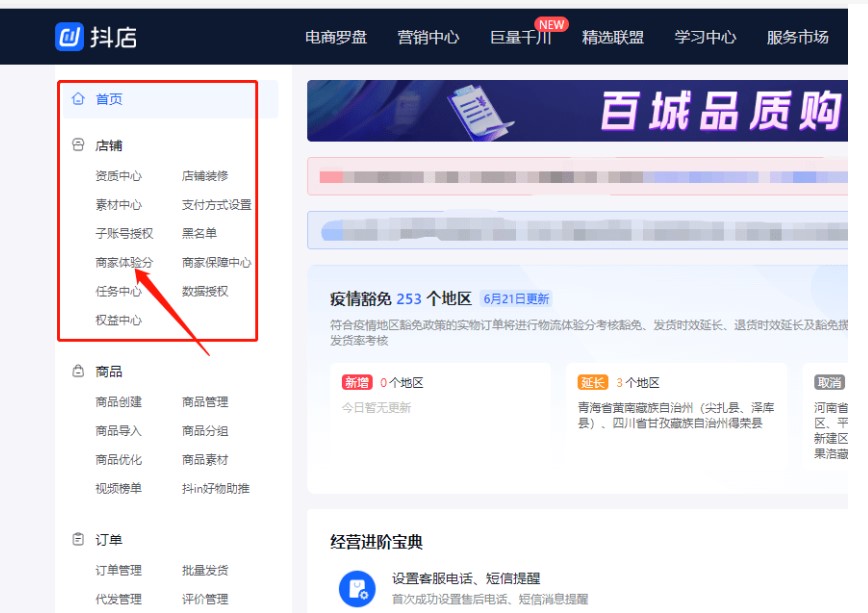Open 商品优化 in the sidebar
The width and height of the screenshot is (868, 613).
(x=118, y=459)
